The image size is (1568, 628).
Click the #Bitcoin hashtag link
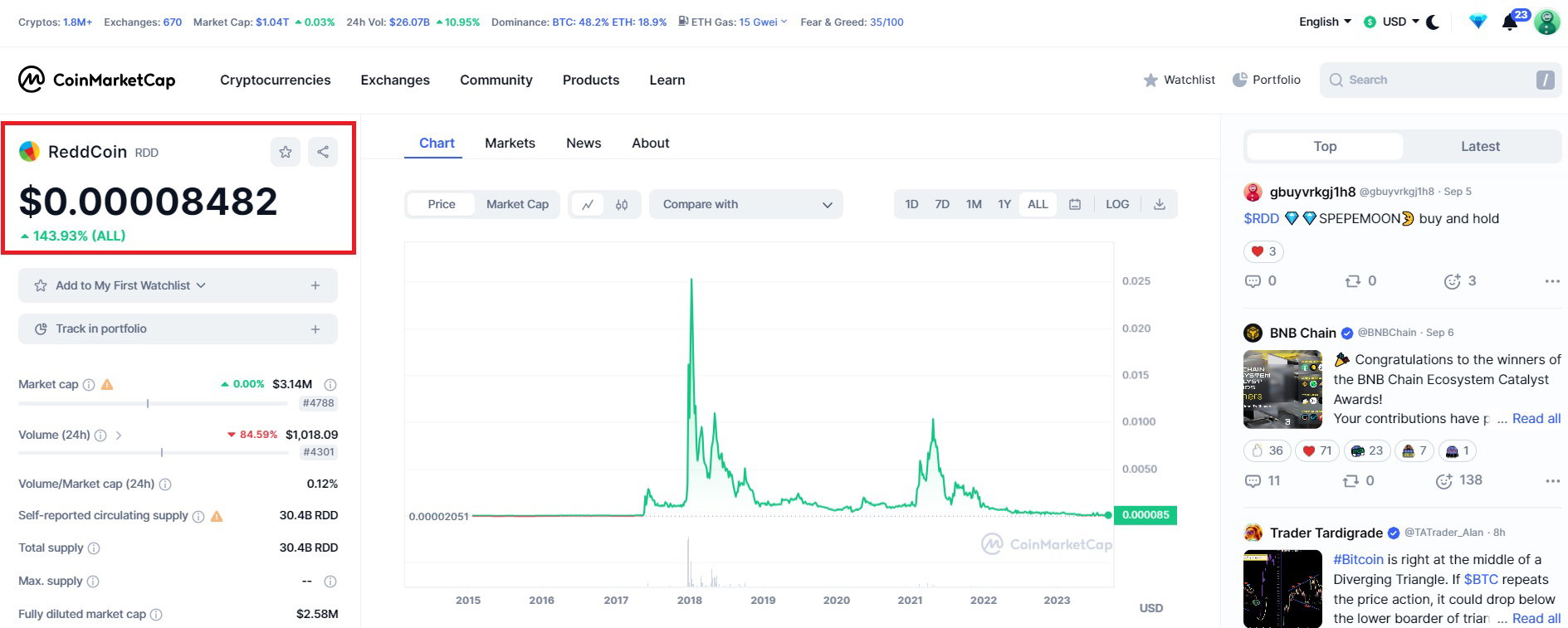tap(1358, 560)
